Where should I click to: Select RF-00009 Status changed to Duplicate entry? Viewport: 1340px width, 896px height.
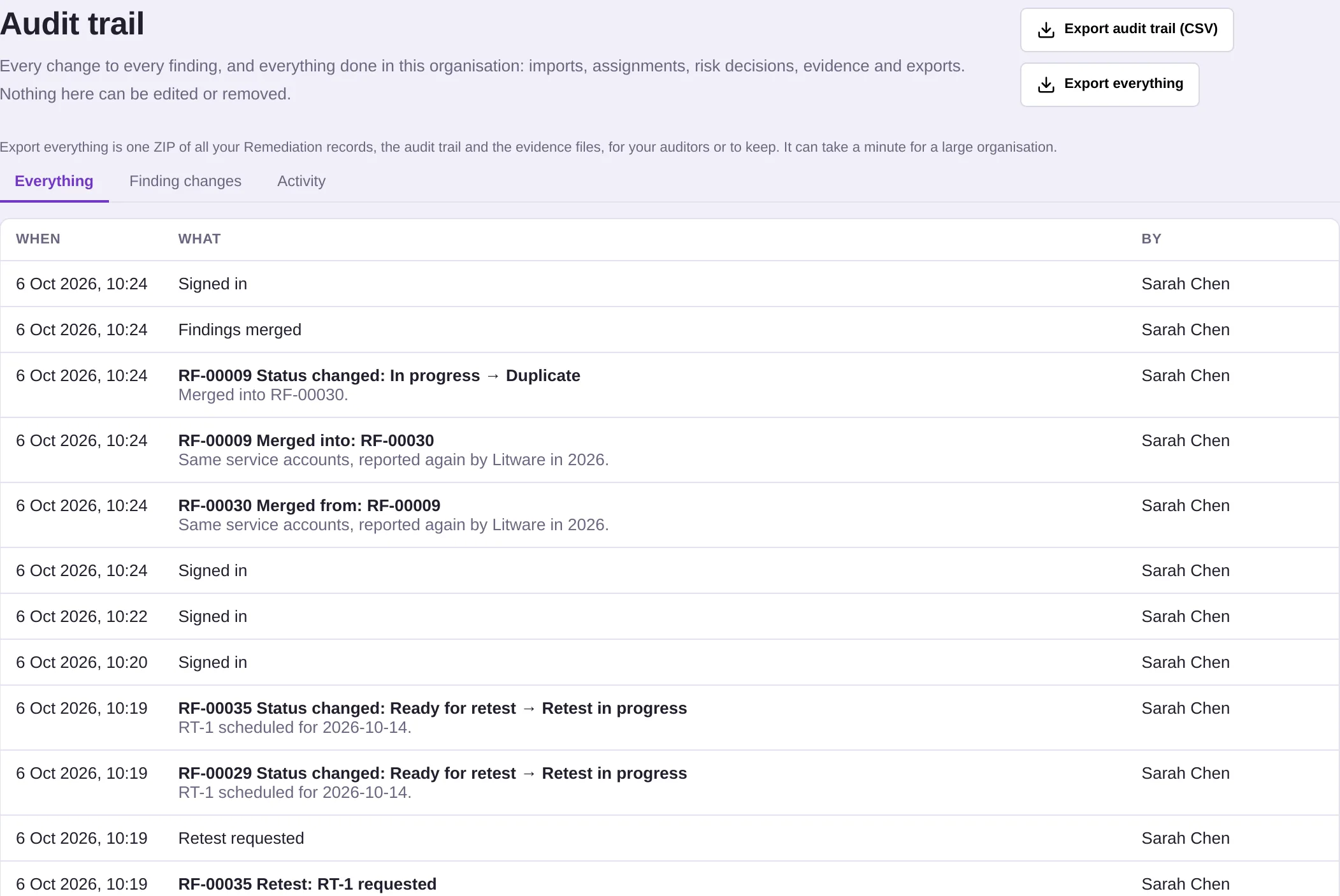[x=669, y=385]
